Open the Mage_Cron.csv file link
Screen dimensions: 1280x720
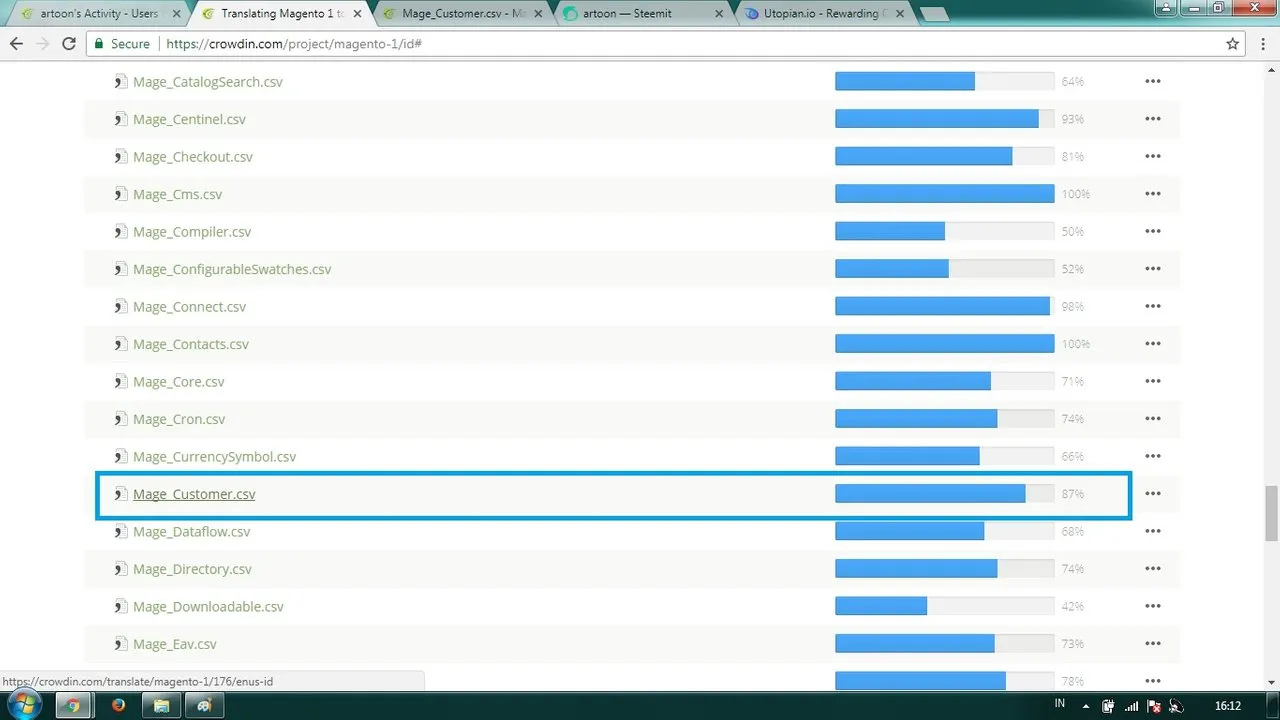click(179, 419)
